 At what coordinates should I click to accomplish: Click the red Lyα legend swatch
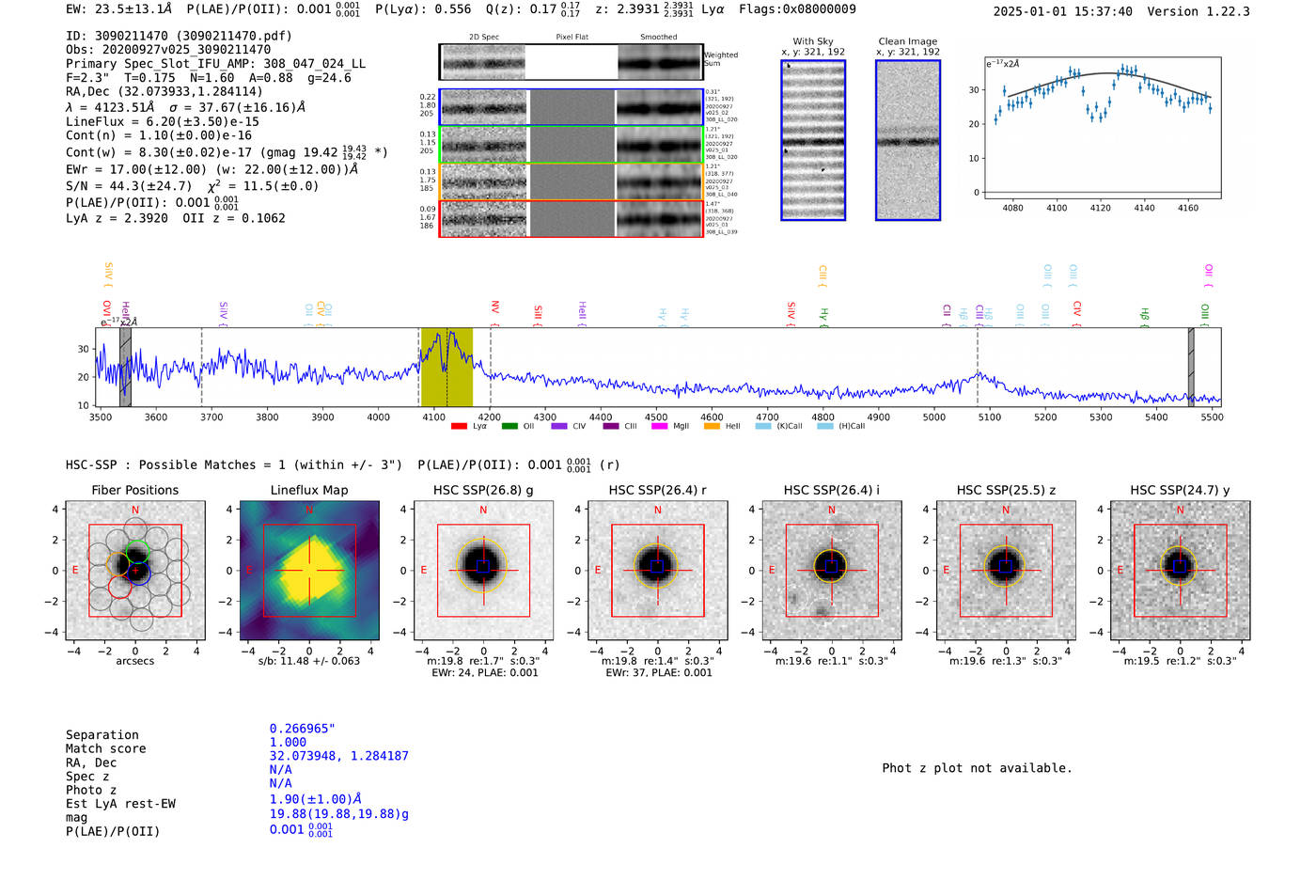[459, 426]
